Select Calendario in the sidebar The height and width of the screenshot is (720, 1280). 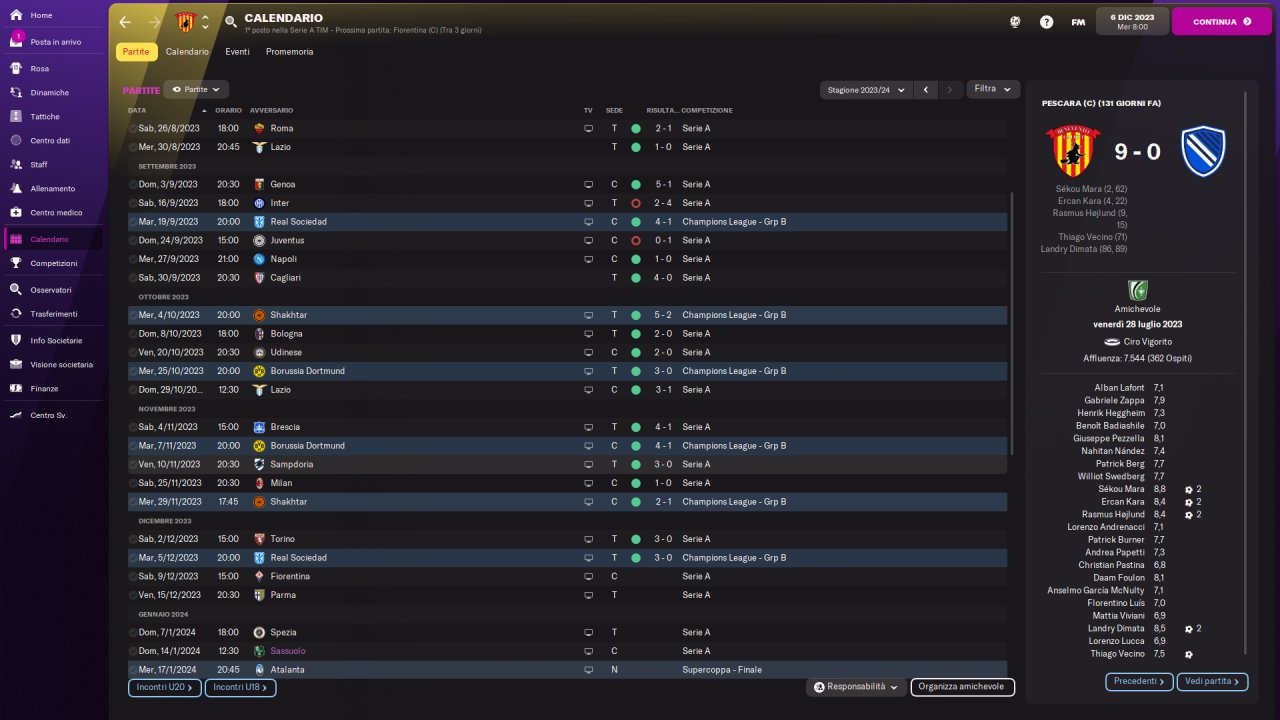coord(54,240)
